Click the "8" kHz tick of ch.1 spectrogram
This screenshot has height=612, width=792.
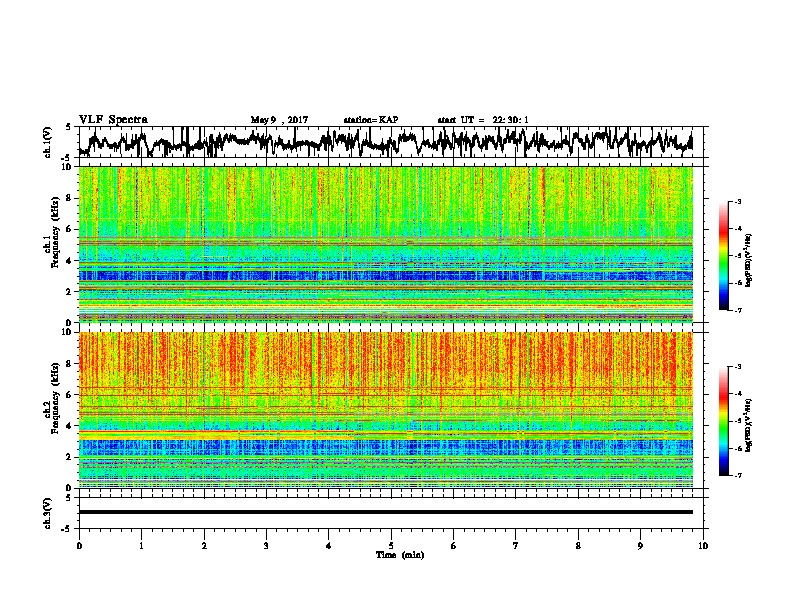click(70, 198)
